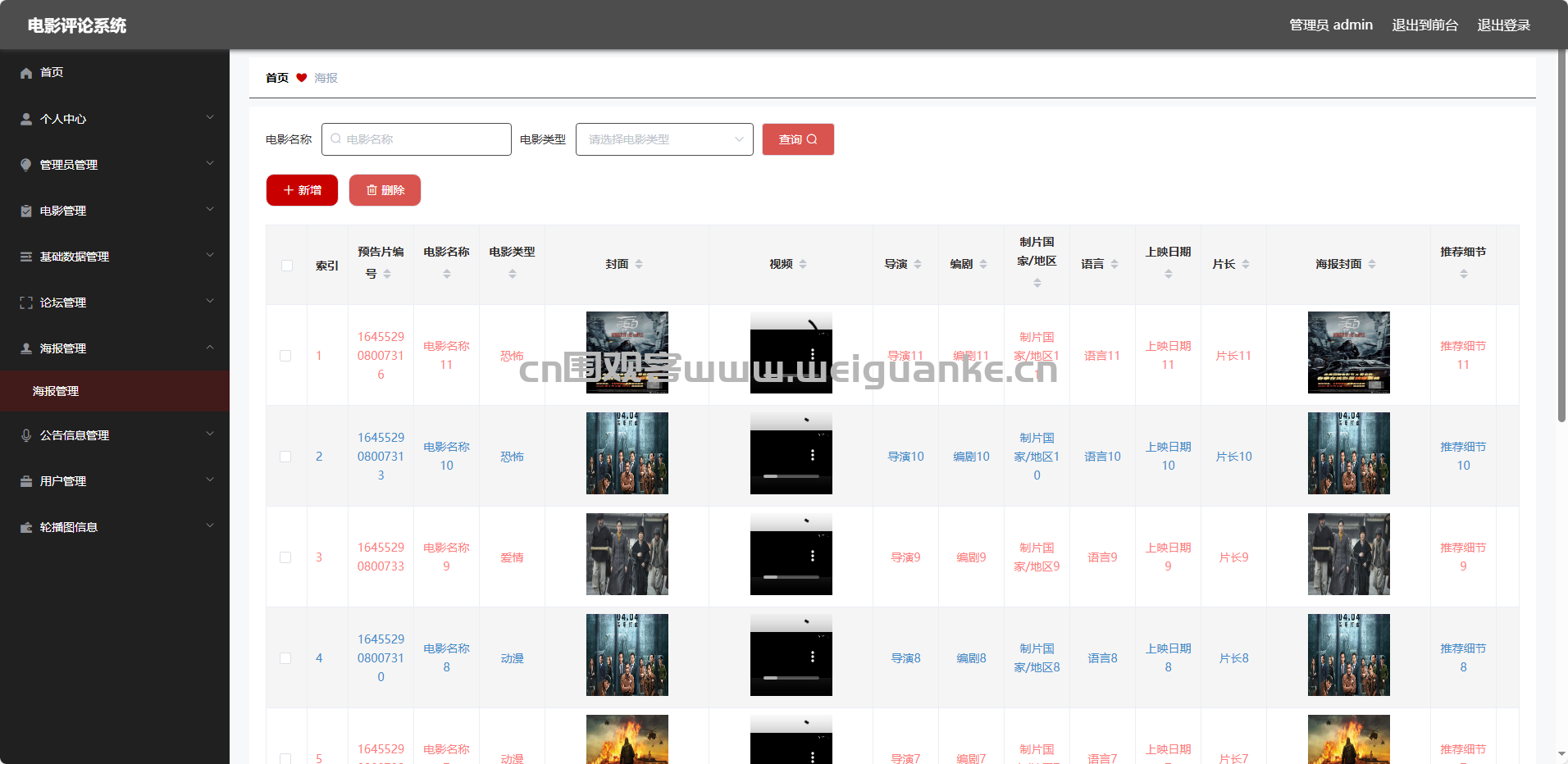Sort by 导演 column arrows
The height and width of the screenshot is (764, 1568).
pyautogui.click(x=918, y=264)
